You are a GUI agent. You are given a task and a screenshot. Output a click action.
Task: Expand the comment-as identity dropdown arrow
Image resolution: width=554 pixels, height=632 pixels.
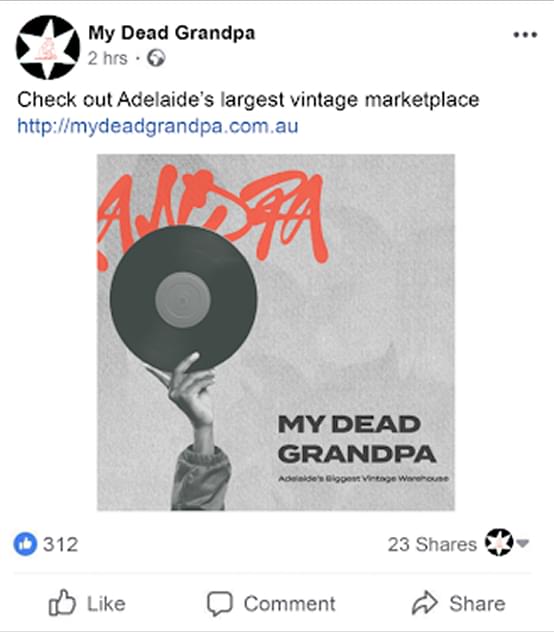point(523,543)
